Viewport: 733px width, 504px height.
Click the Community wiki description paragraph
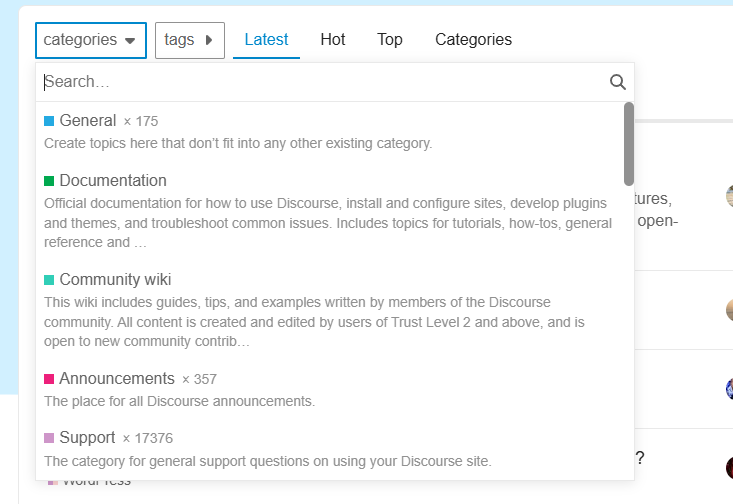[314, 322]
